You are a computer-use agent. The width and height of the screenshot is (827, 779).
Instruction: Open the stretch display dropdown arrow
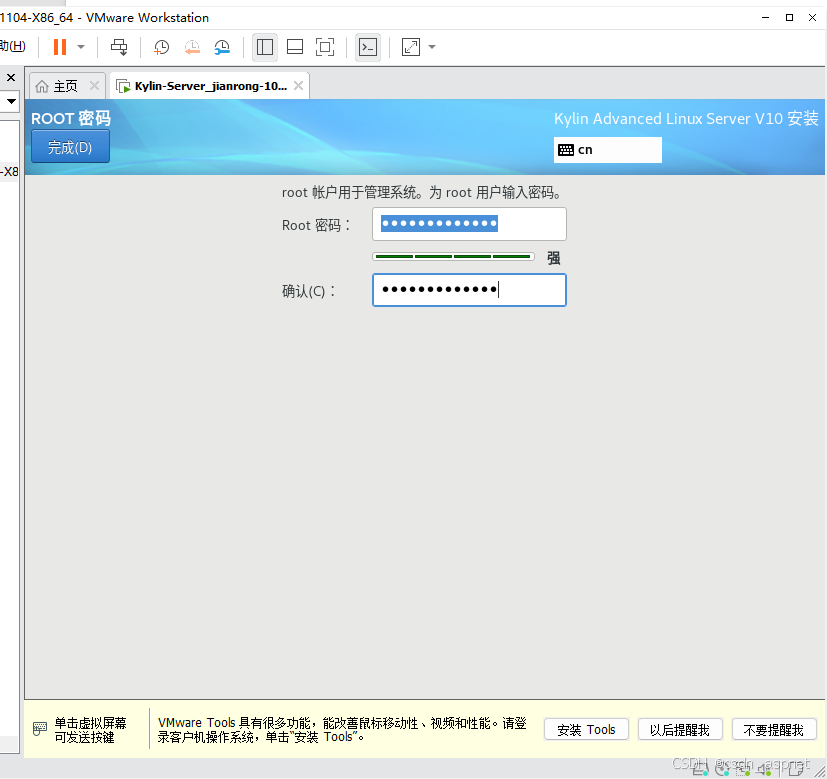(x=432, y=47)
